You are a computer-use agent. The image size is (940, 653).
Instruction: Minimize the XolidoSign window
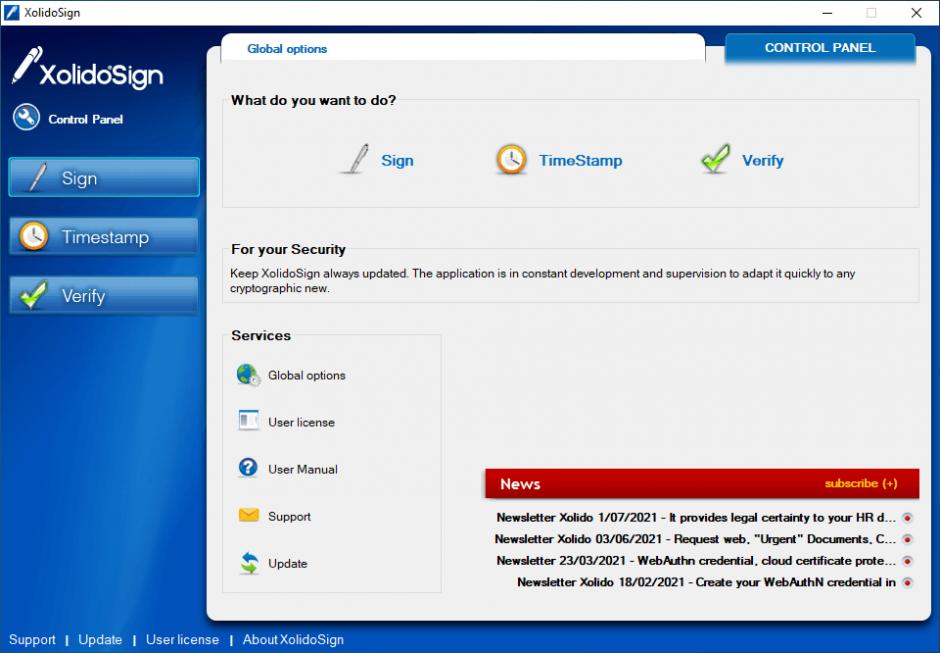pyautogui.click(x=827, y=13)
